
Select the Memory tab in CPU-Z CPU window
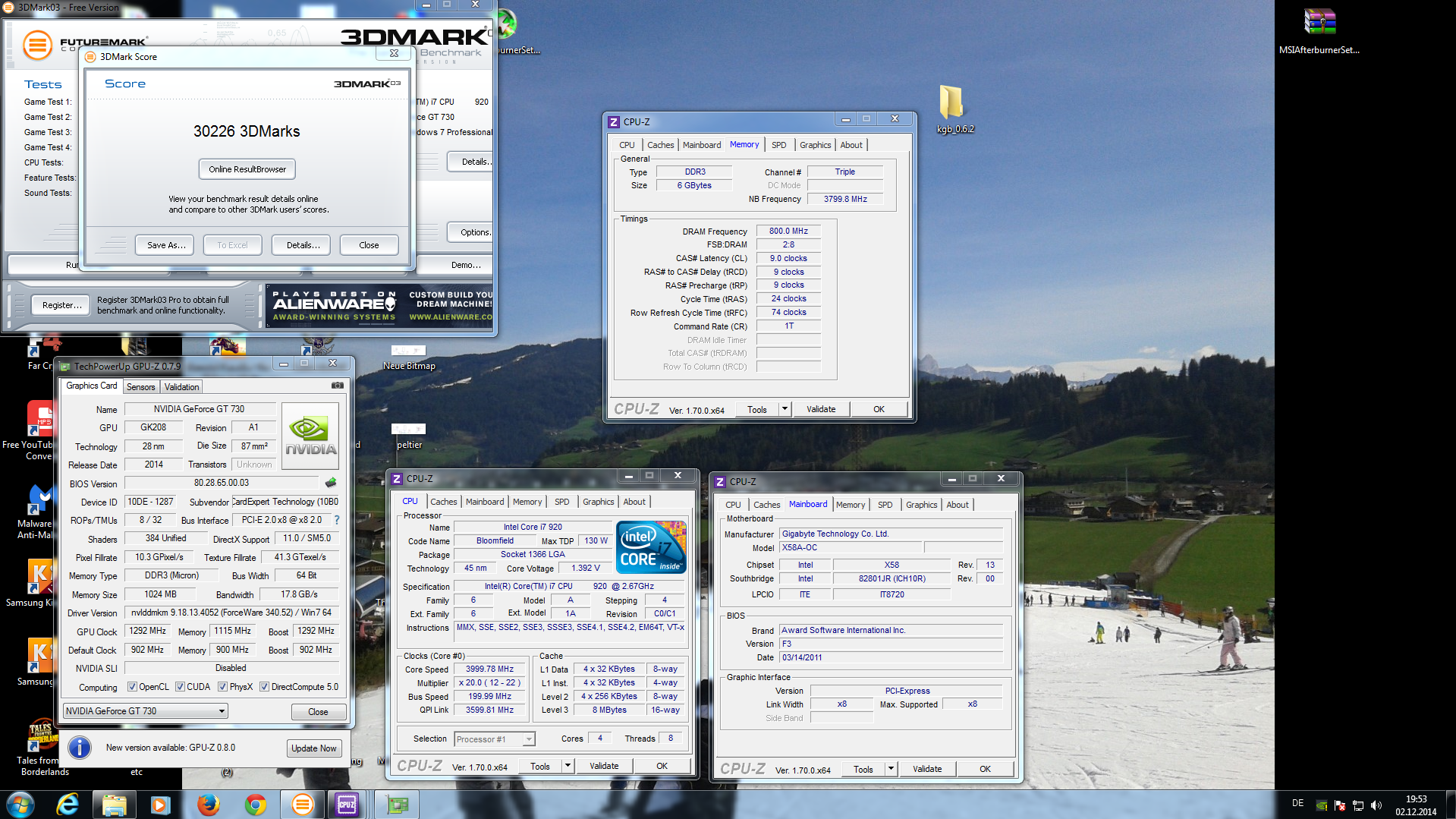tap(527, 502)
